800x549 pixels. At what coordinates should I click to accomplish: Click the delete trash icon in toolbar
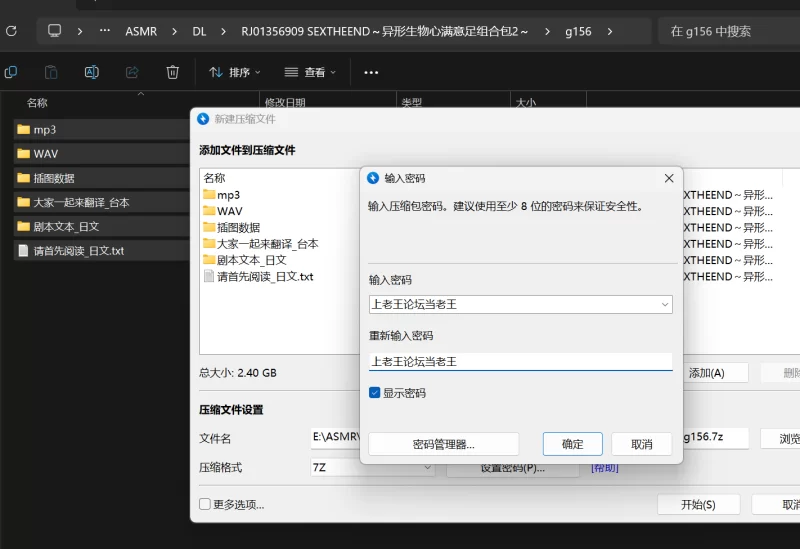tap(172, 72)
